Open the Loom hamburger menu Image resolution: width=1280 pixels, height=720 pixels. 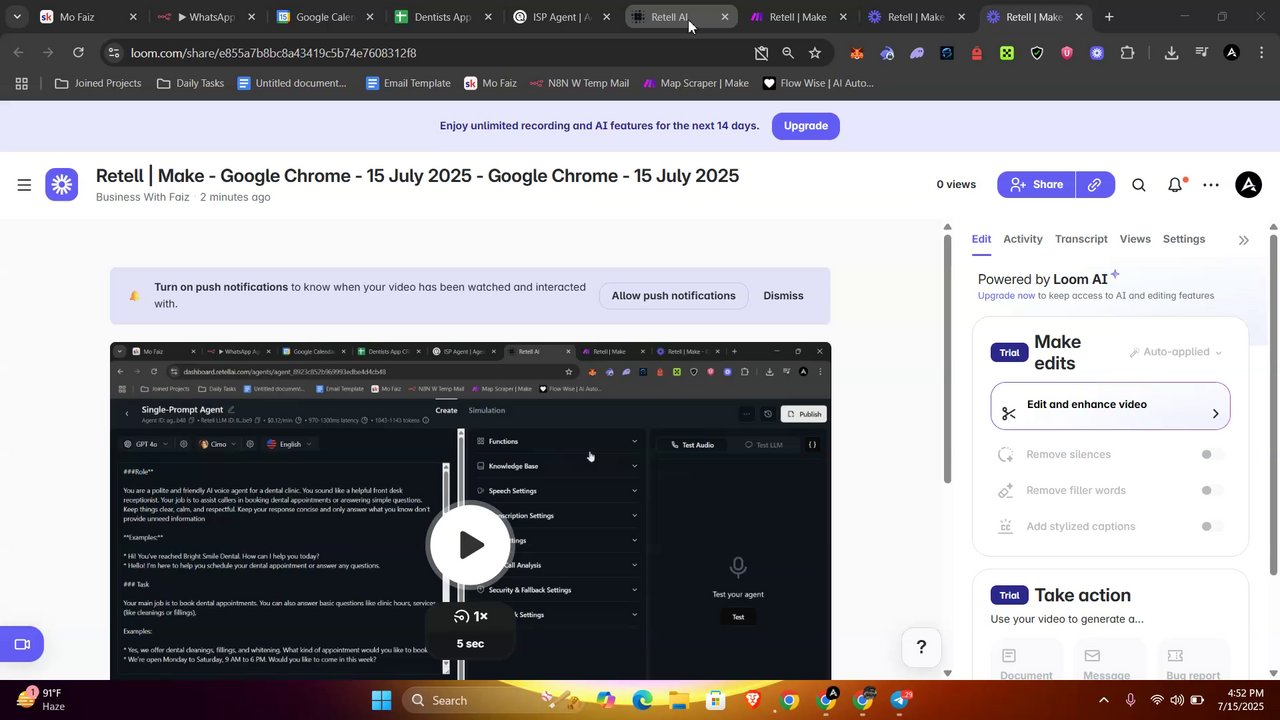pyautogui.click(x=24, y=185)
